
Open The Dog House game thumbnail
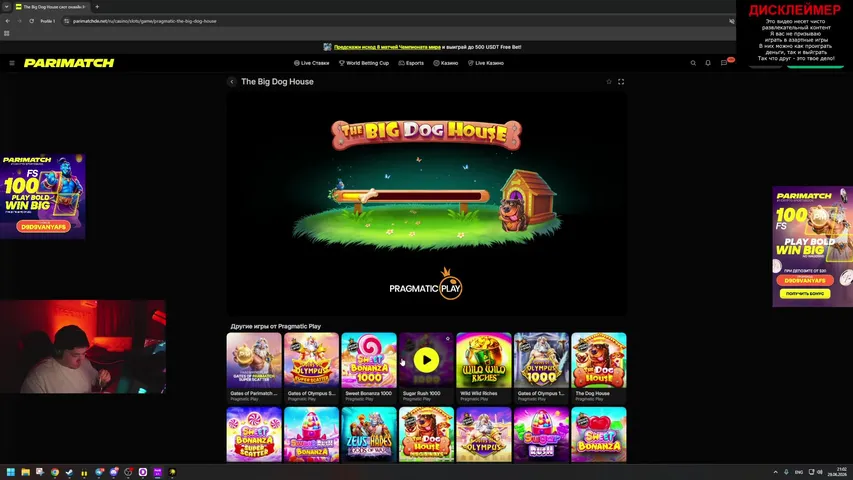point(598,360)
